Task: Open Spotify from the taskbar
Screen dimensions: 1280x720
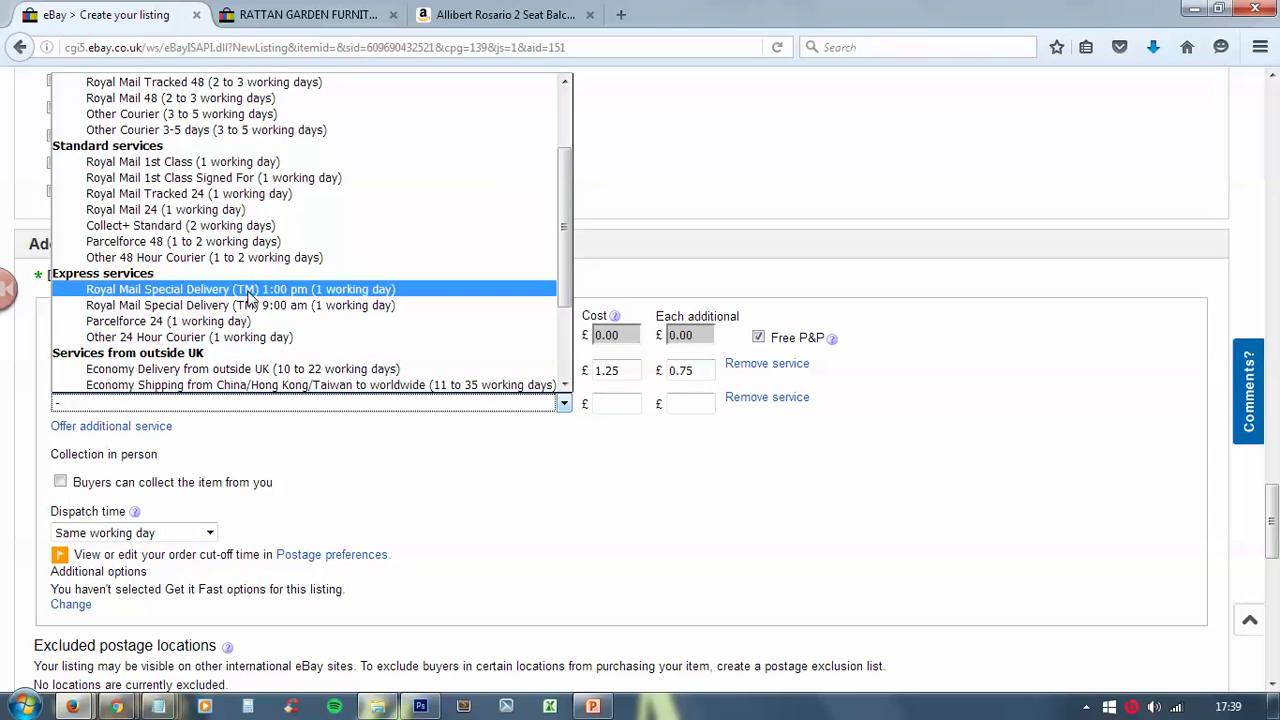Action: [334, 706]
